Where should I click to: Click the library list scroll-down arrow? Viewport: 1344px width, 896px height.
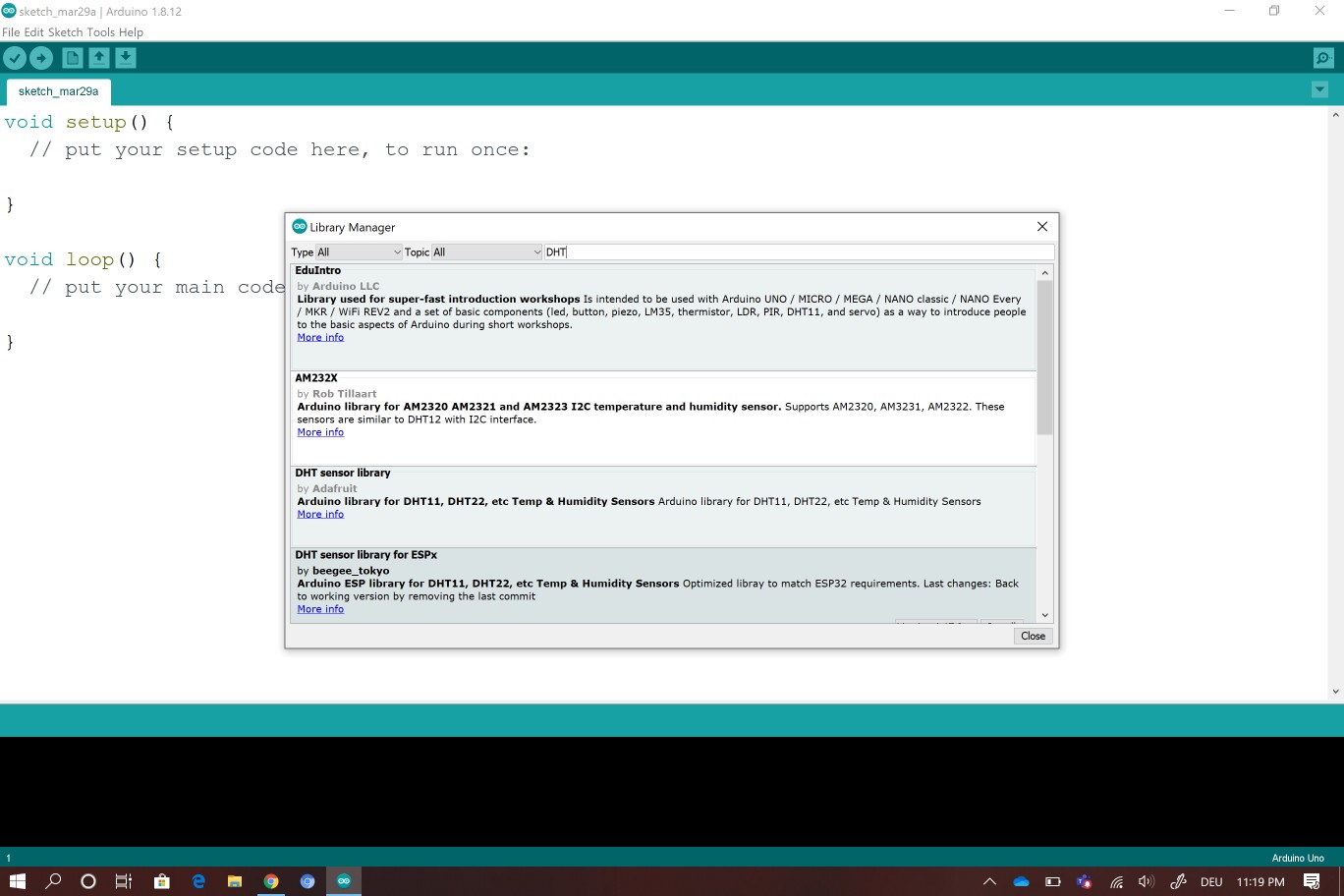point(1044,615)
